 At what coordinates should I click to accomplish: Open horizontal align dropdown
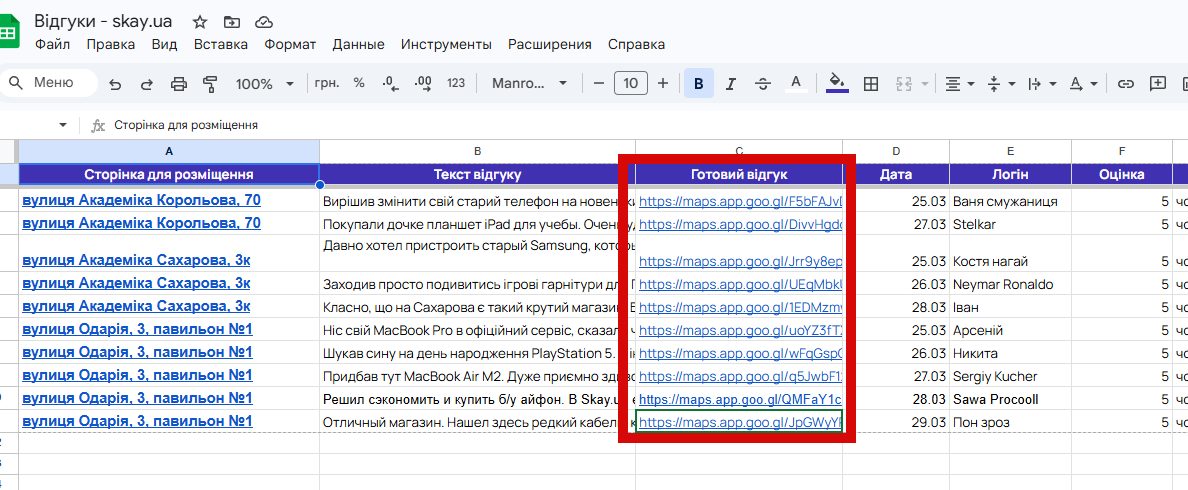[960, 83]
